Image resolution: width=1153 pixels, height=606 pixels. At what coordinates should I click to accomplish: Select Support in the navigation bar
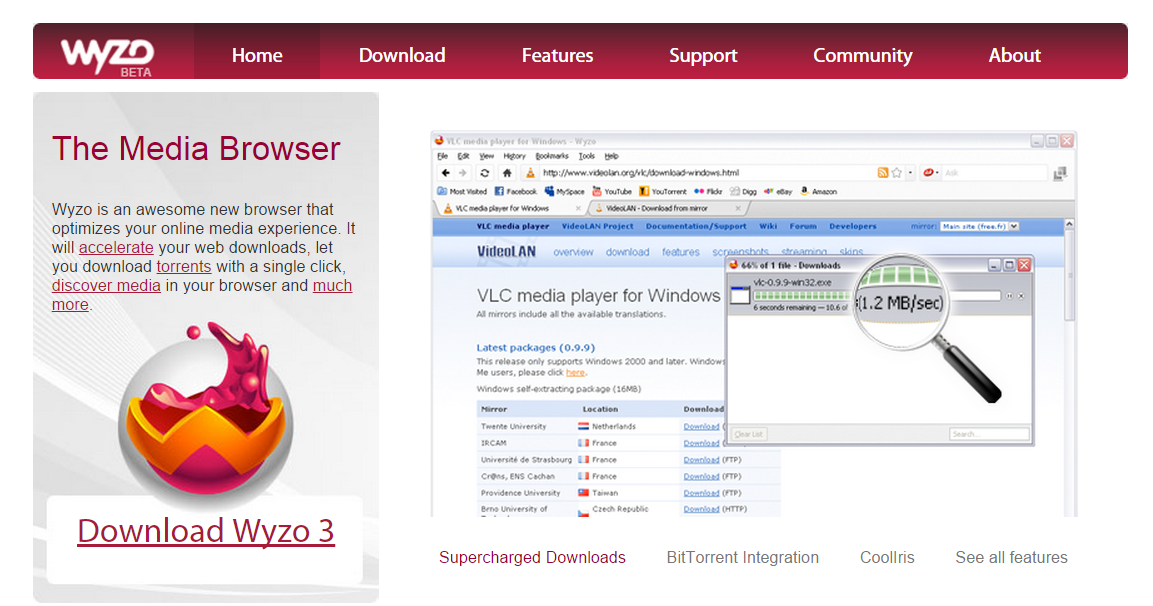coord(702,55)
